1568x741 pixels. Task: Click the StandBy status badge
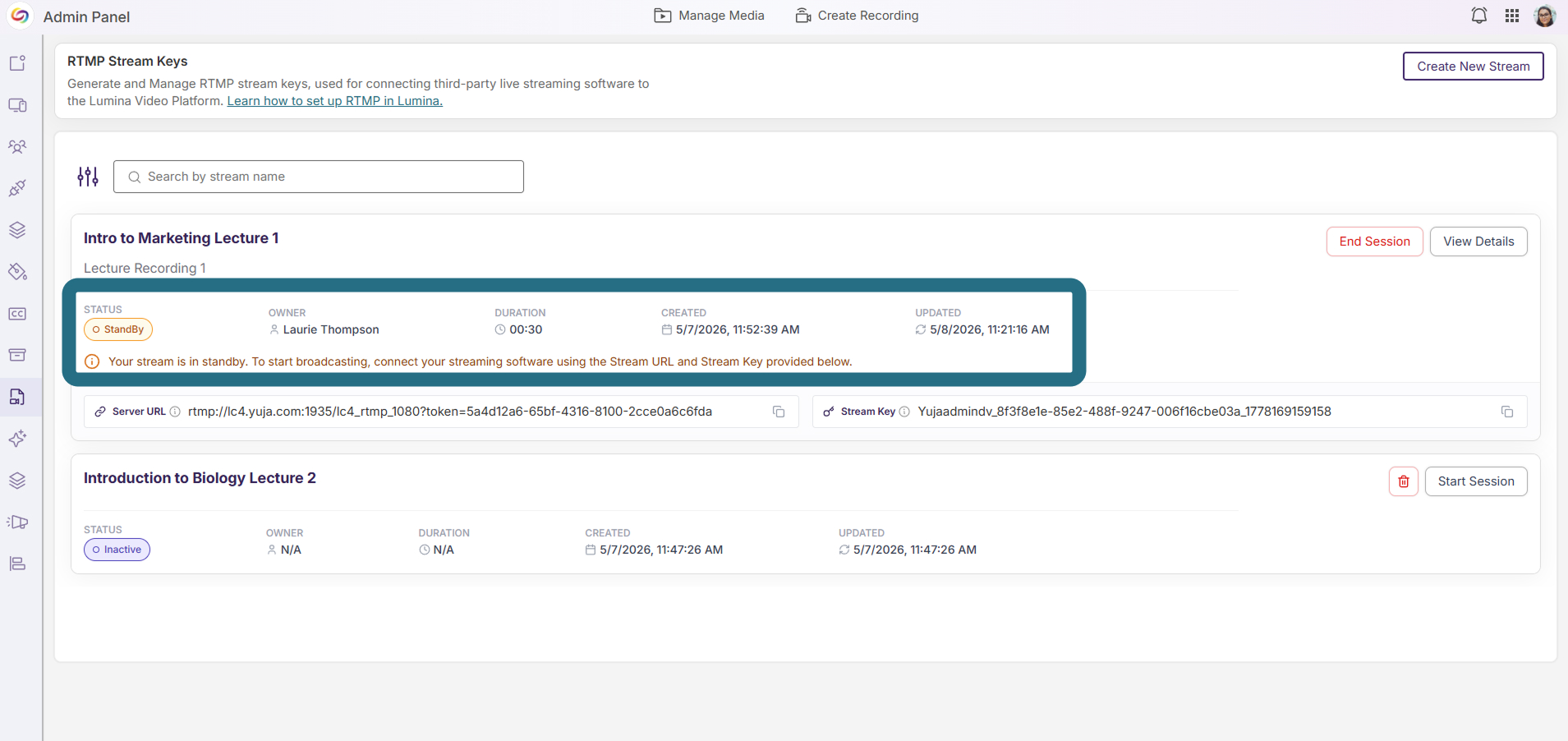point(118,329)
